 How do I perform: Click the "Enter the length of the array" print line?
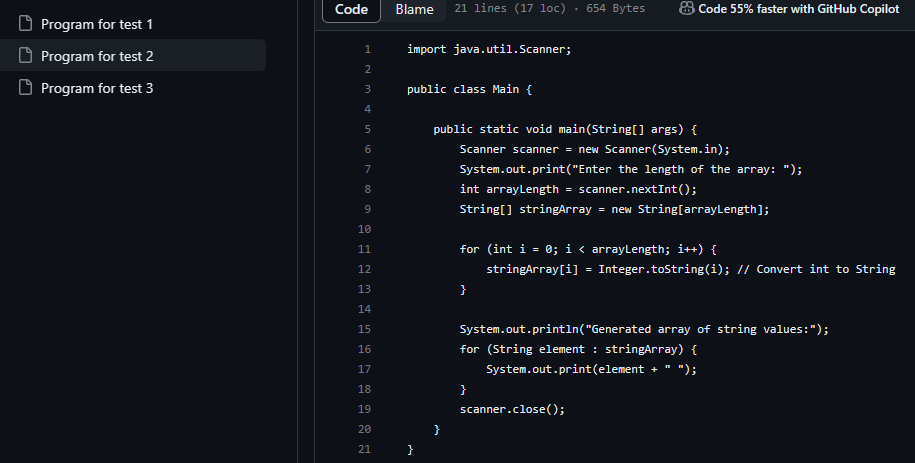(631, 169)
